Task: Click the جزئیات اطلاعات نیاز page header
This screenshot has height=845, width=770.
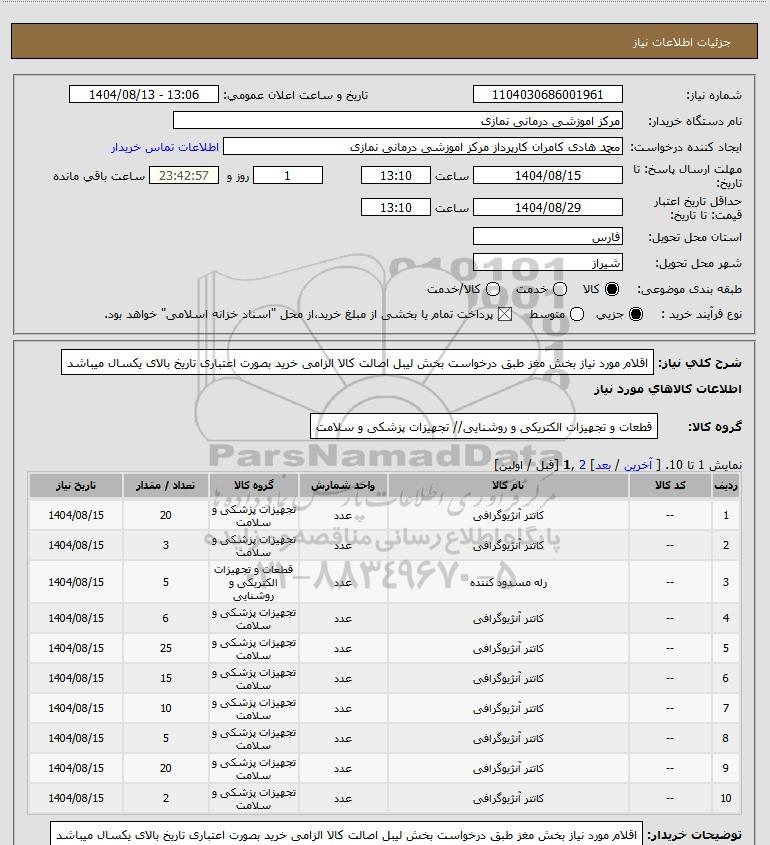Action: (682, 42)
